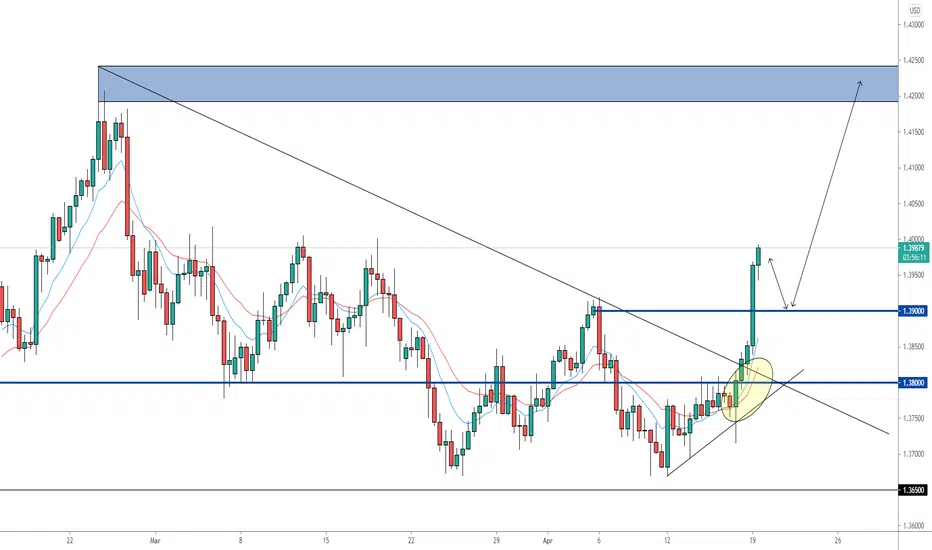Click the candle countdown timer 03:56:11
The width and height of the screenshot is (932, 550).
[914, 257]
